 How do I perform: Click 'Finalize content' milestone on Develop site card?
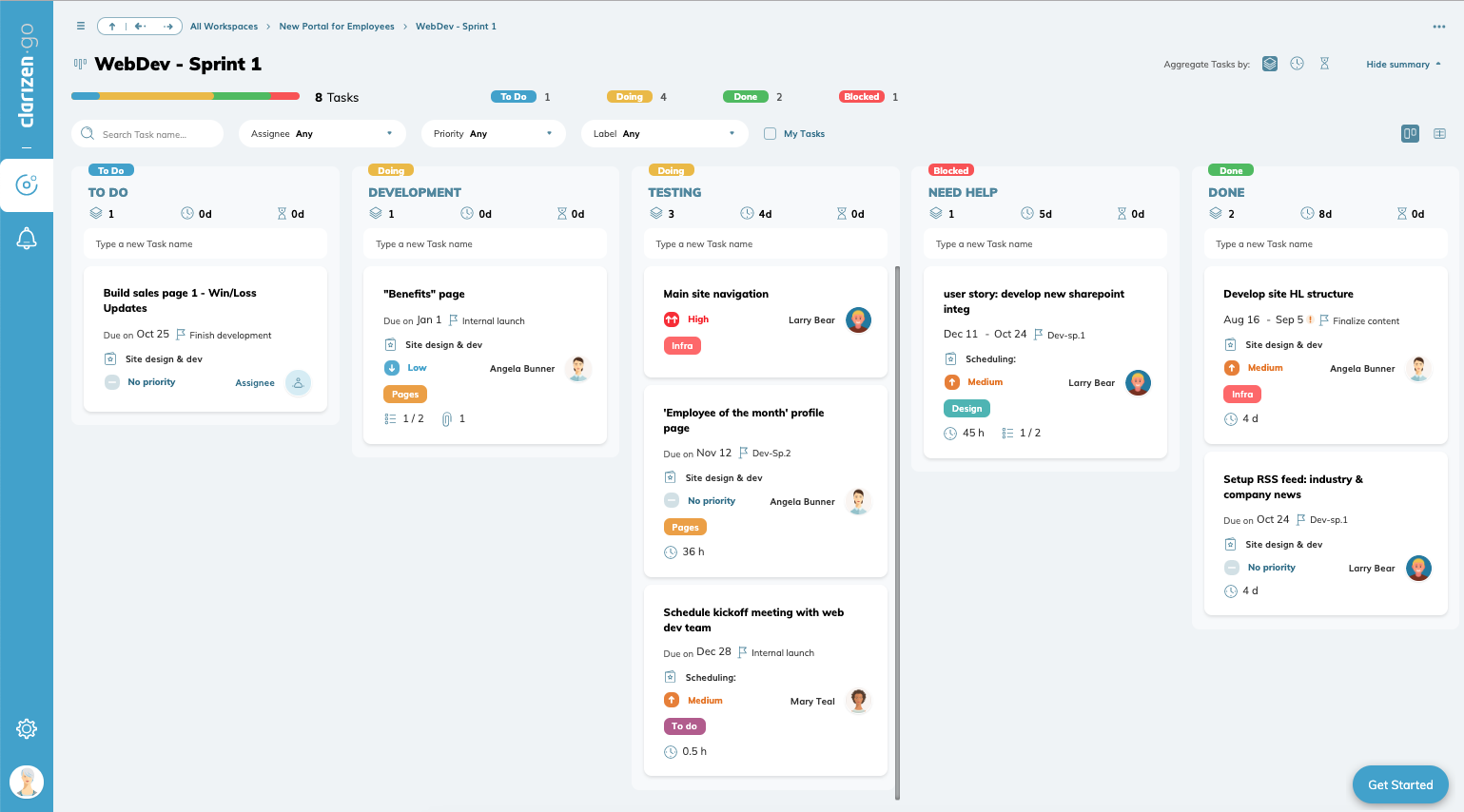1366,321
